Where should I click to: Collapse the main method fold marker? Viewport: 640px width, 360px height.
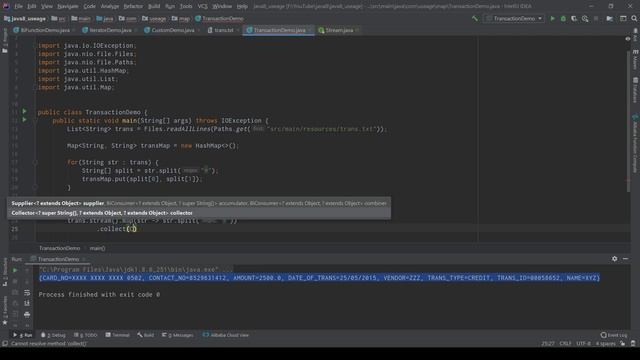(35, 121)
